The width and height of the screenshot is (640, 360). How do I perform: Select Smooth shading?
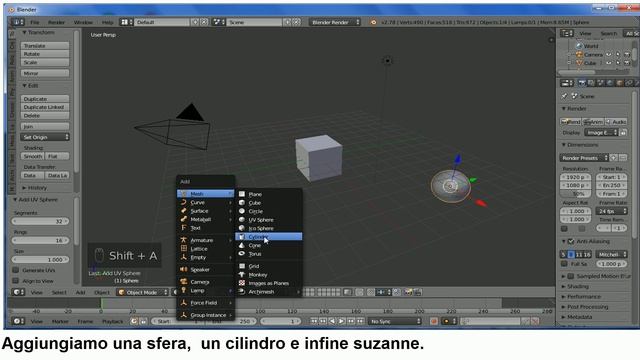pos(33,156)
